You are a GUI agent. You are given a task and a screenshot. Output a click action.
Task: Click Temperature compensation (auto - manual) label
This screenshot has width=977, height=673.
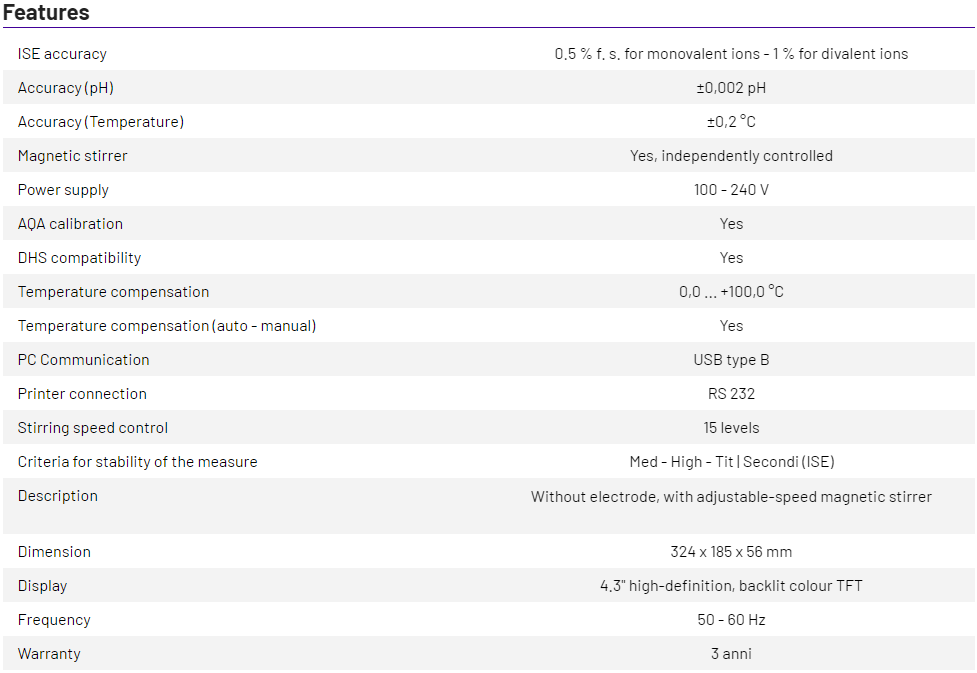pyautogui.click(x=167, y=326)
